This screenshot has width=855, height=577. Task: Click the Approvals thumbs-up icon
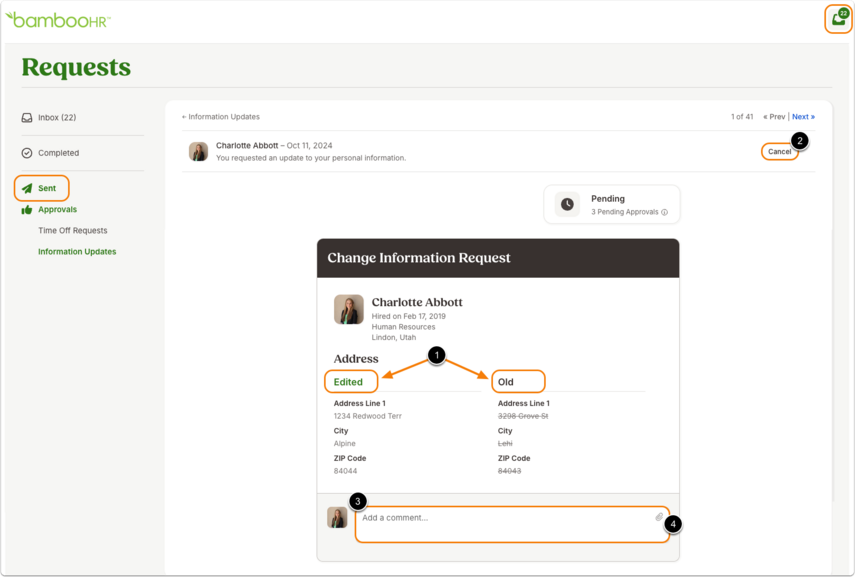tap(27, 210)
